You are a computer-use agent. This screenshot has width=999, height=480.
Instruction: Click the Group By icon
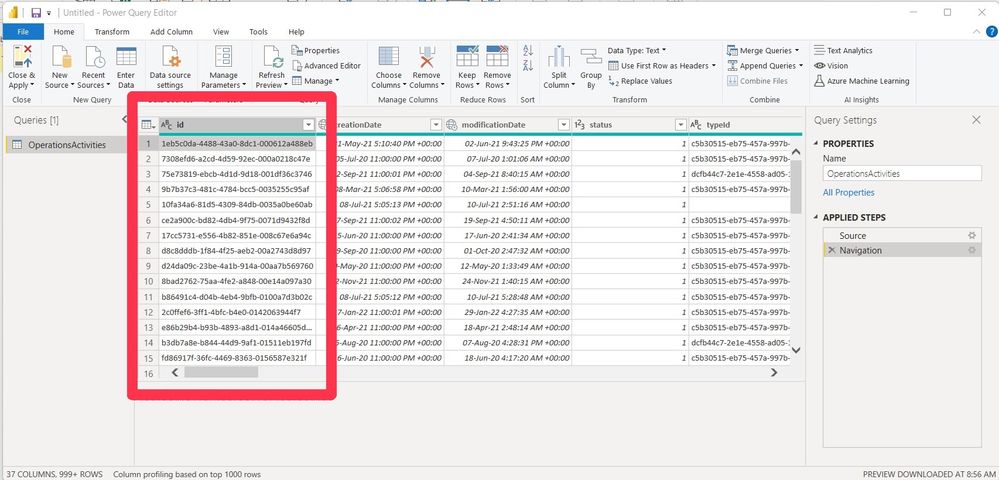tap(591, 57)
